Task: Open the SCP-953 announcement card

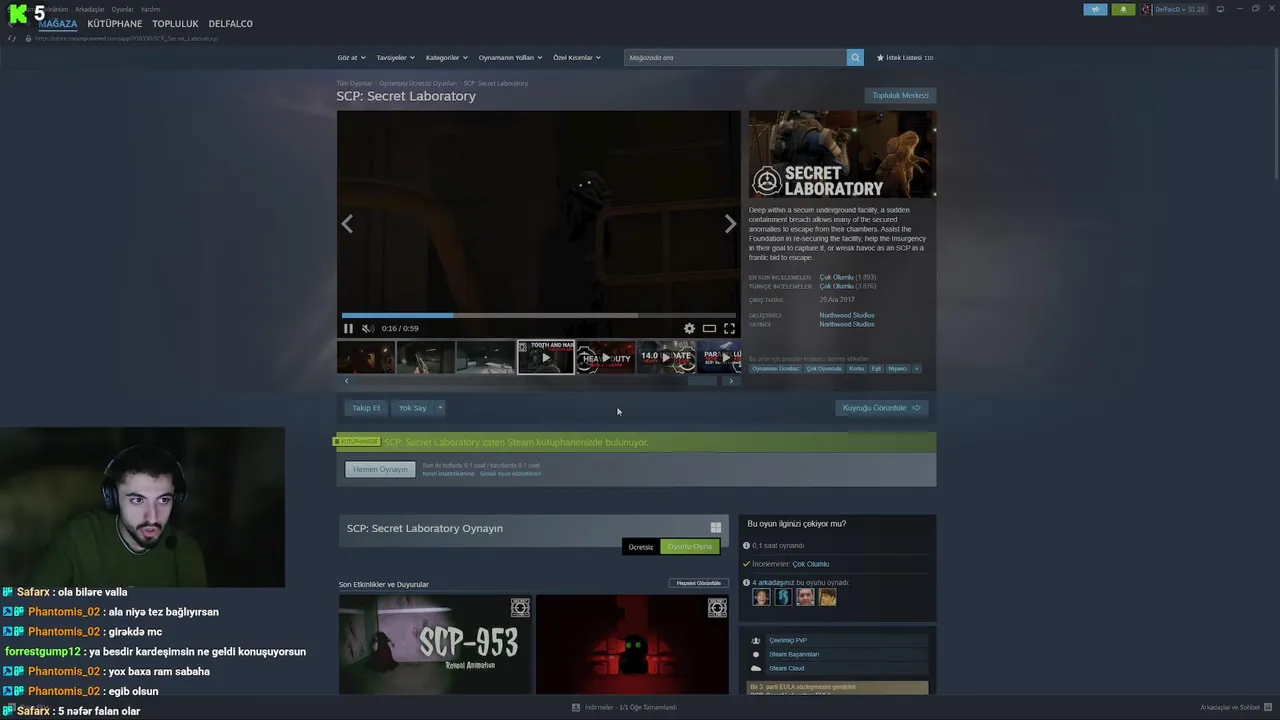Action: [x=434, y=644]
